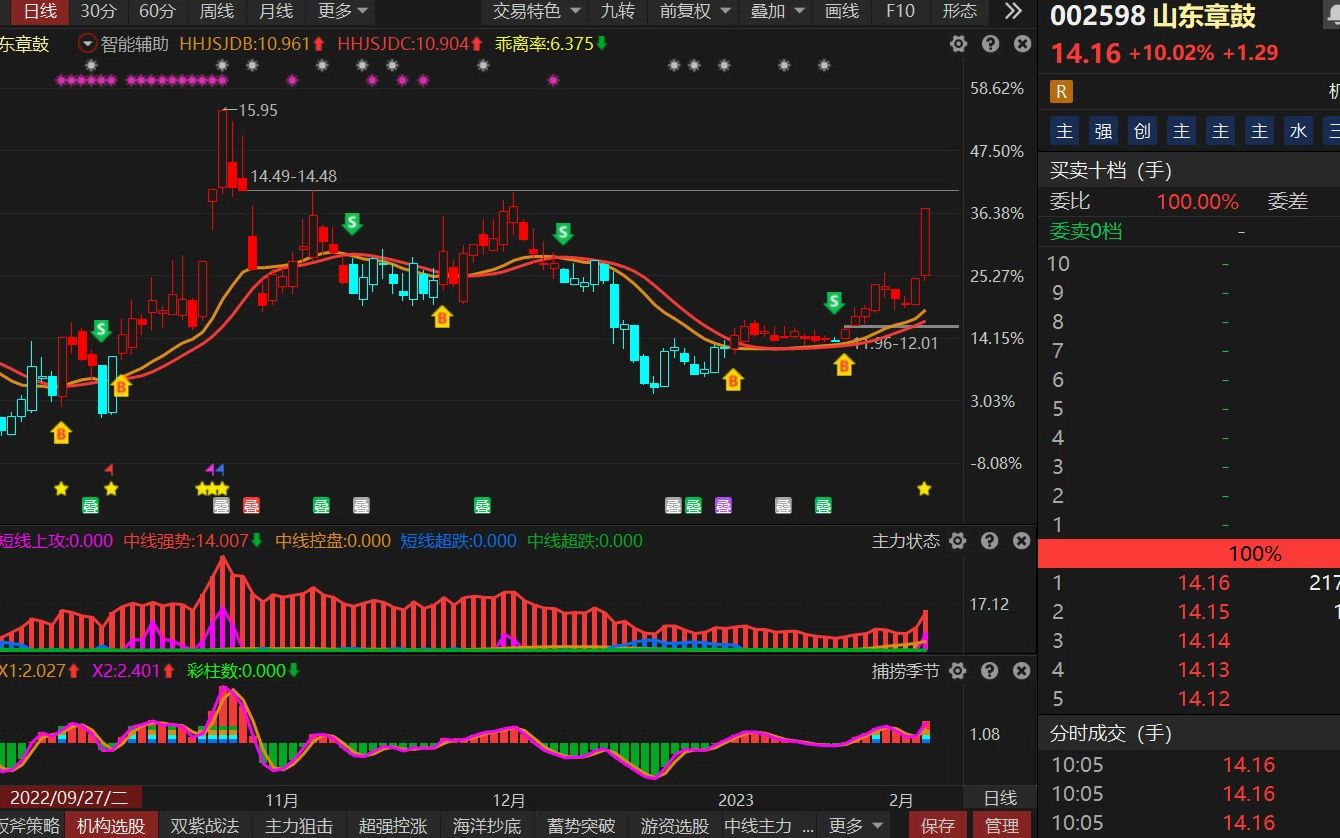1340x838 pixels.
Task: Click the 委卖0档 label
Action: (x=1085, y=231)
